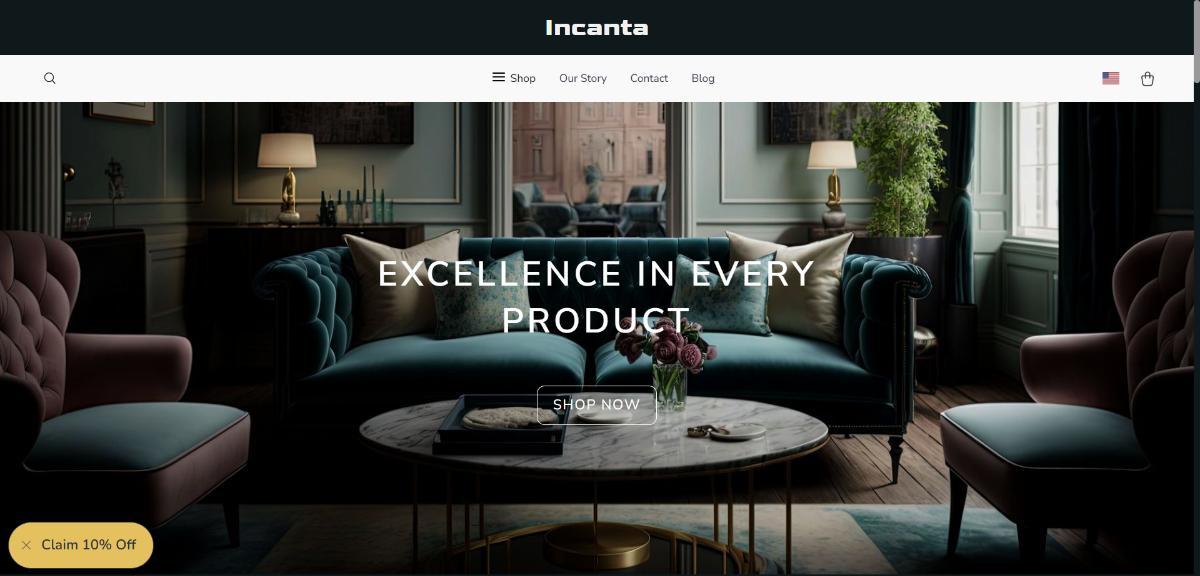Open the Contact page
Viewport: 1200px width, 576px height.
649,78
